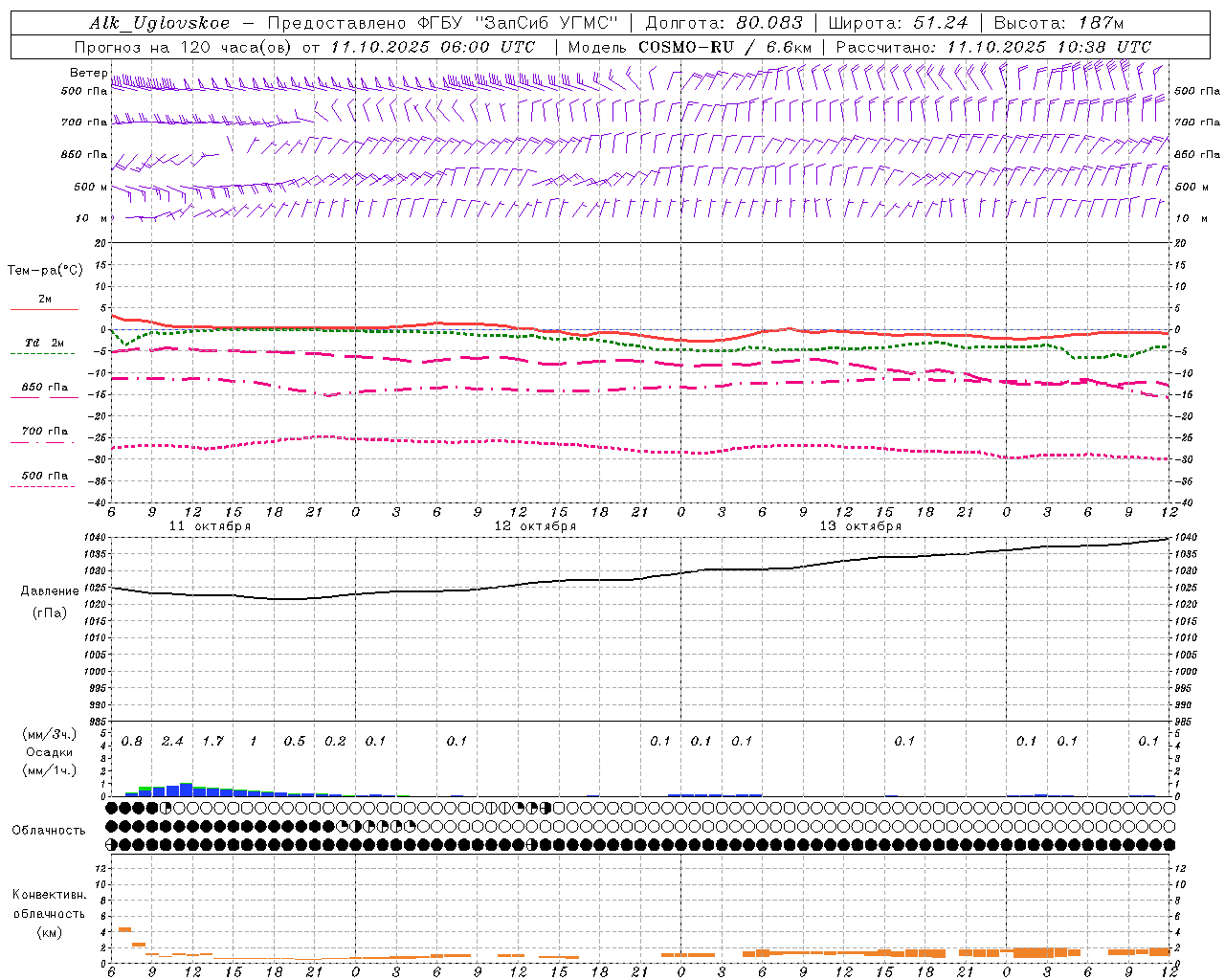This screenshot has height=980, width=1225.
Task: Select the 0.8 three-hour precipitation value
Action: (132, 742)
